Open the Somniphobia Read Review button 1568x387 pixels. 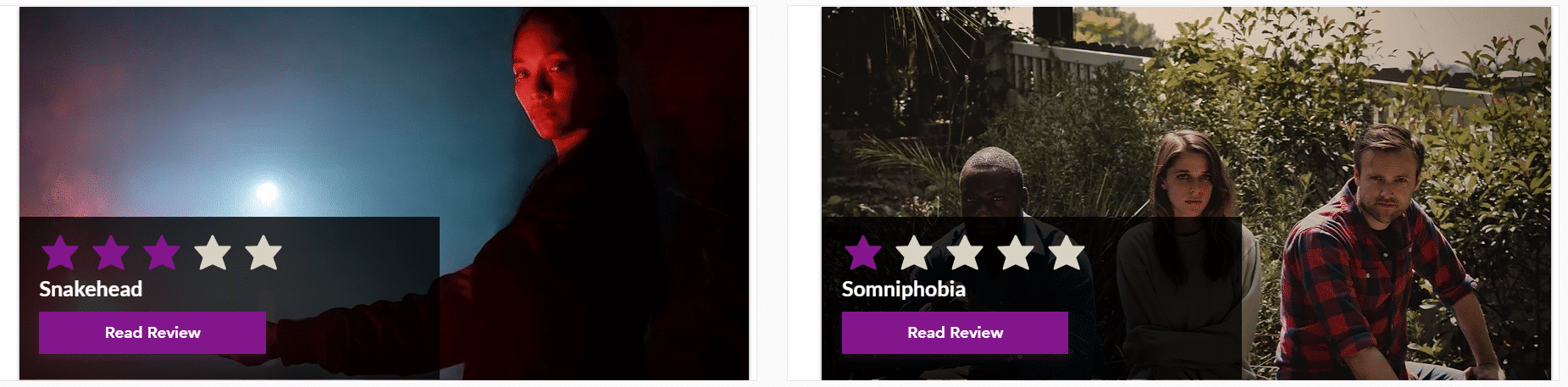pyautogui.click(x=955, y=333)
